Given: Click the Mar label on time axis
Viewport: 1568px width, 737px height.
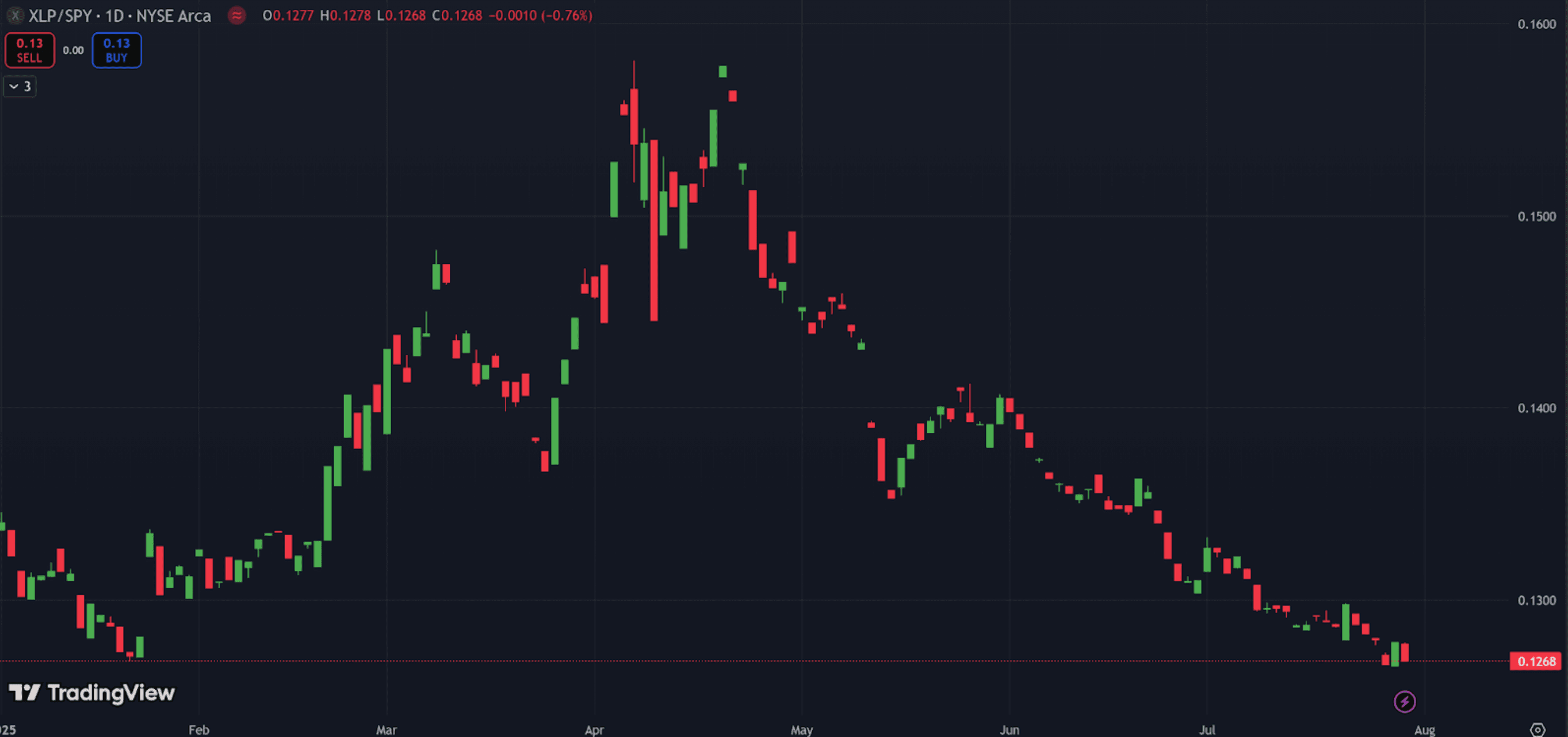Looking at the screenshot, I should [387, 730].
